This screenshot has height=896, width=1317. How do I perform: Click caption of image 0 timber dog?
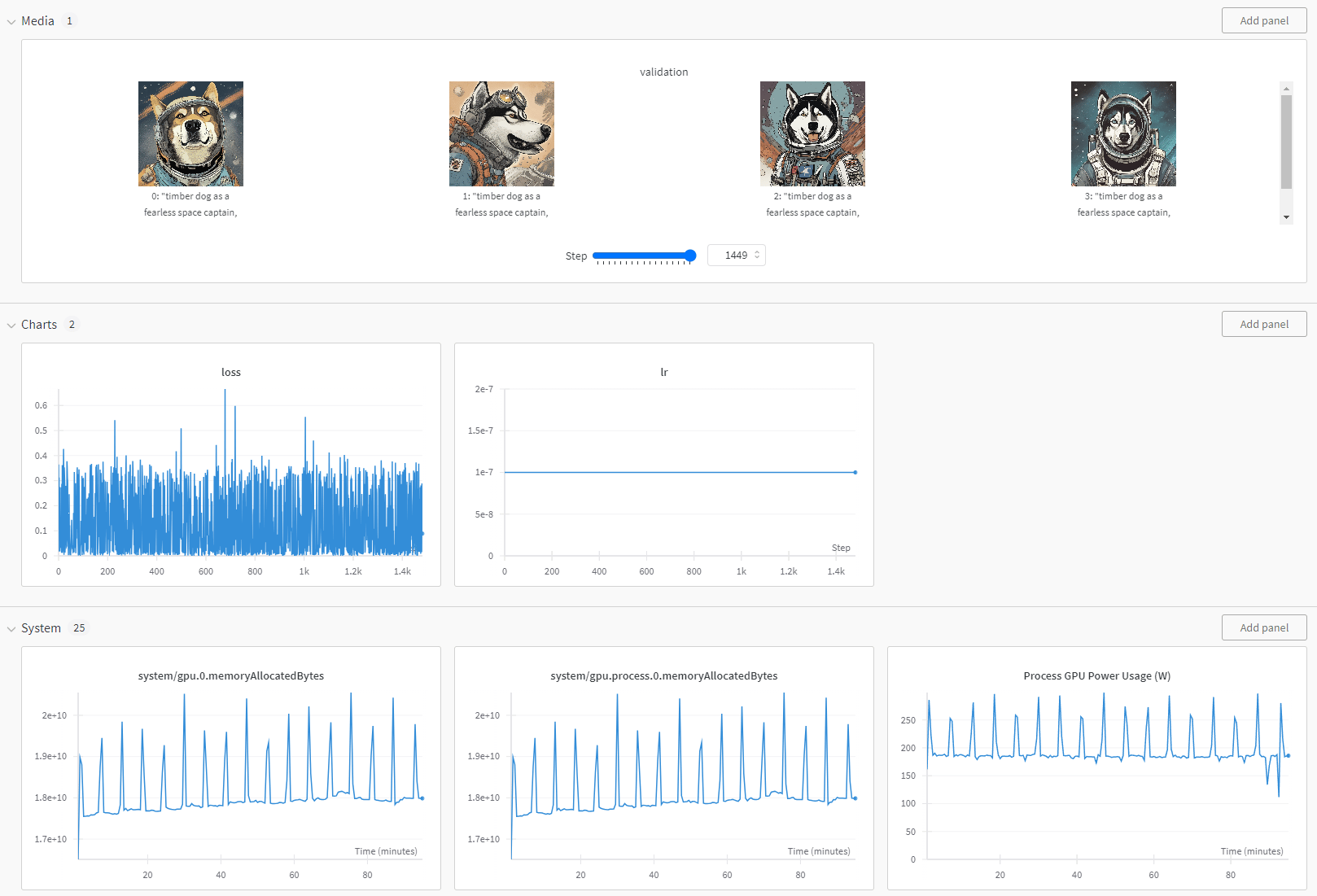coord(190,204)
